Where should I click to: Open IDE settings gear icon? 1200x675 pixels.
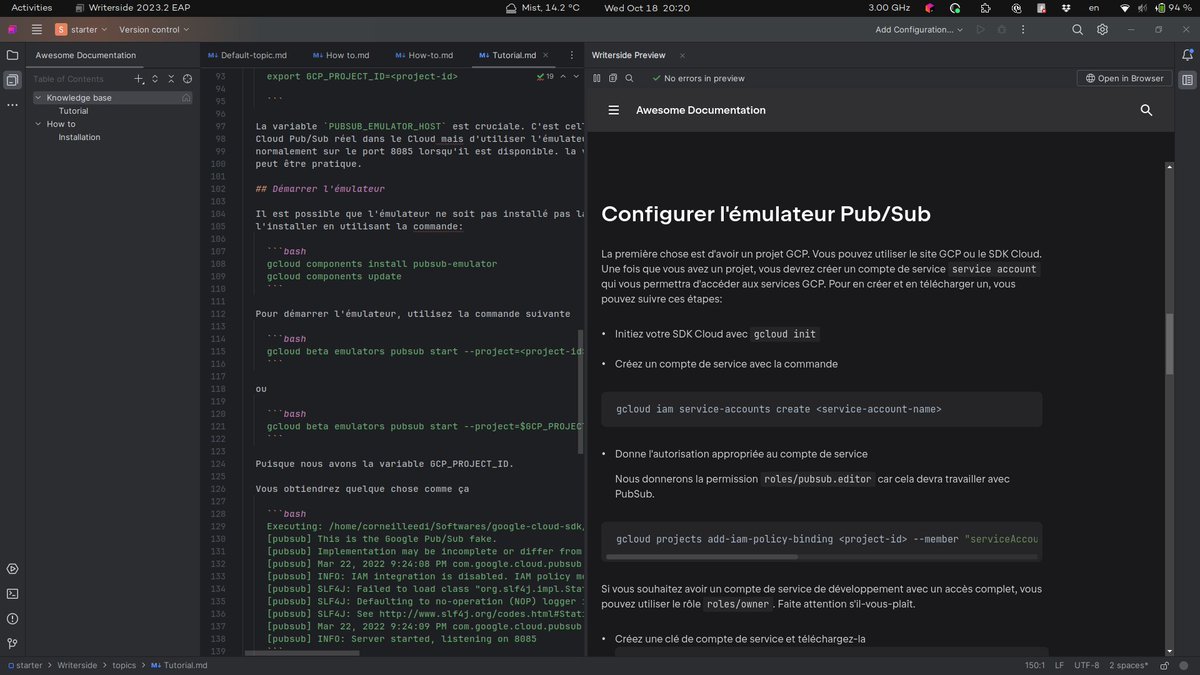point(1102,30)
